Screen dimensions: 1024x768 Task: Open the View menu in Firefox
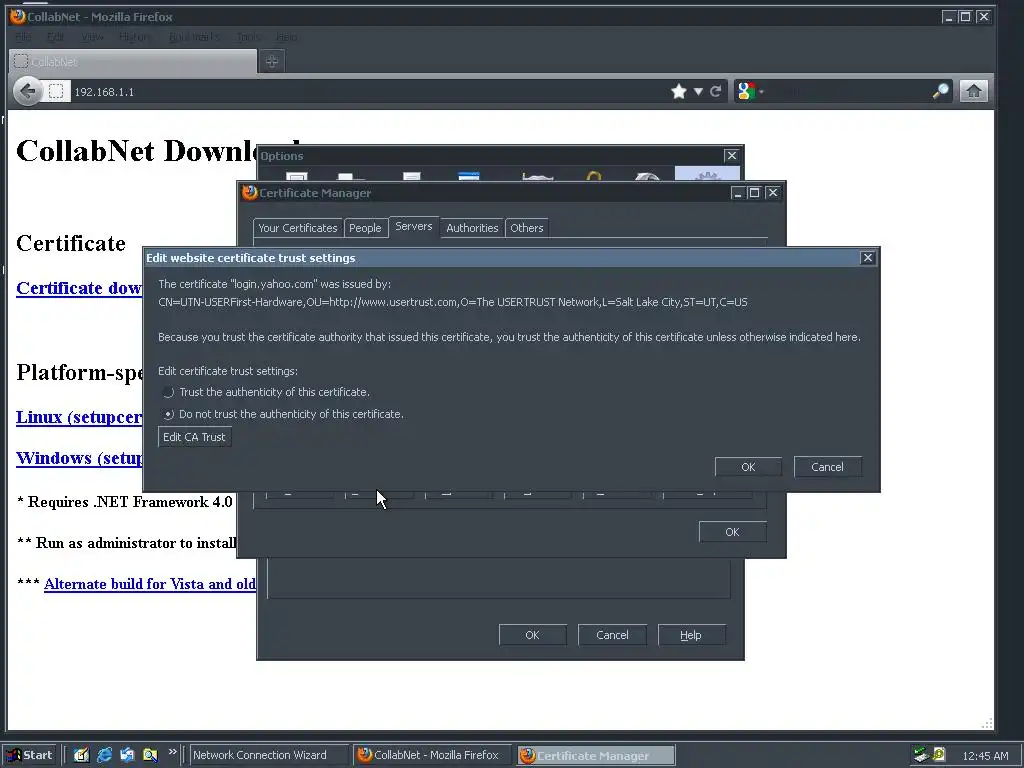(92, 37)
